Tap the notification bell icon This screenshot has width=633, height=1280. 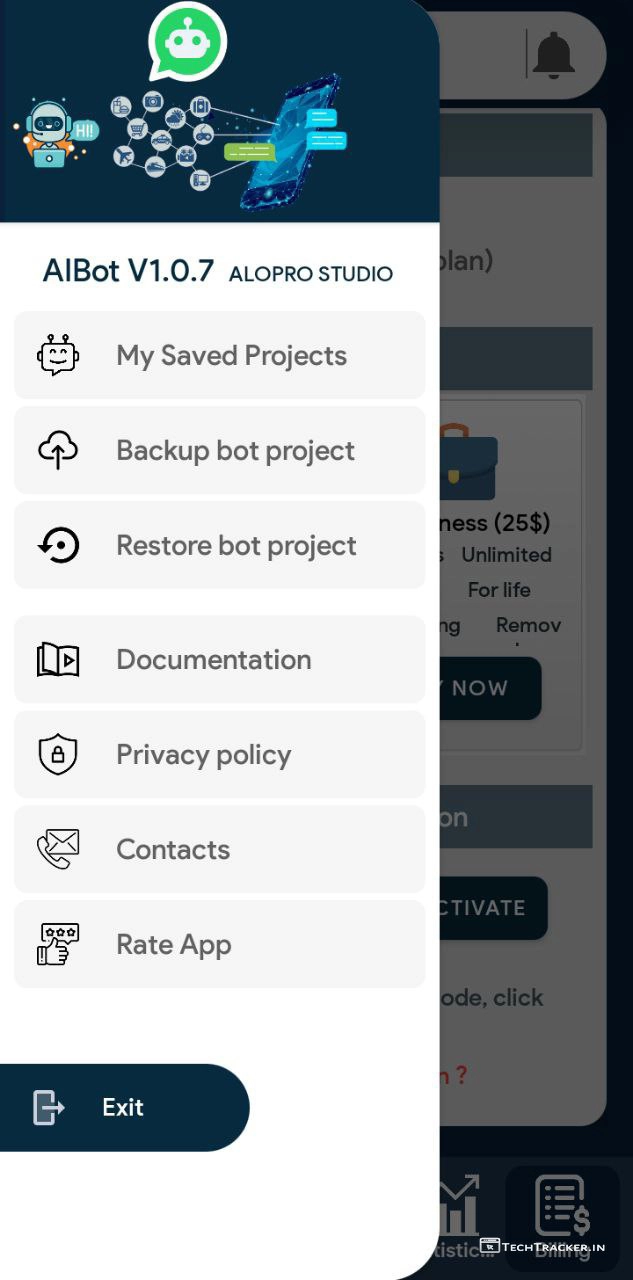(553, 54)
